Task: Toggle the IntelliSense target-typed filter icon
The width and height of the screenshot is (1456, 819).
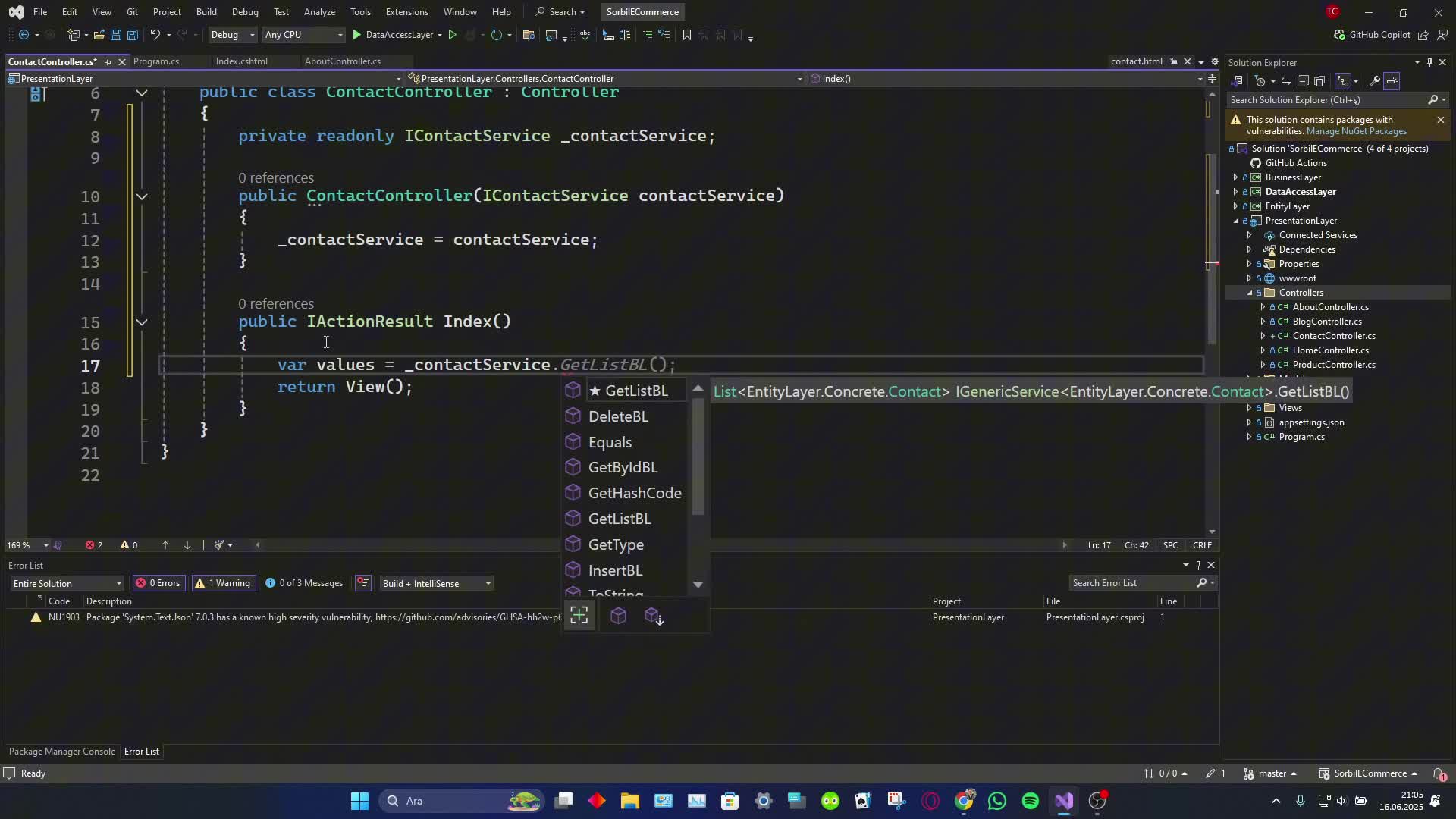Action: tap(579, 616)
